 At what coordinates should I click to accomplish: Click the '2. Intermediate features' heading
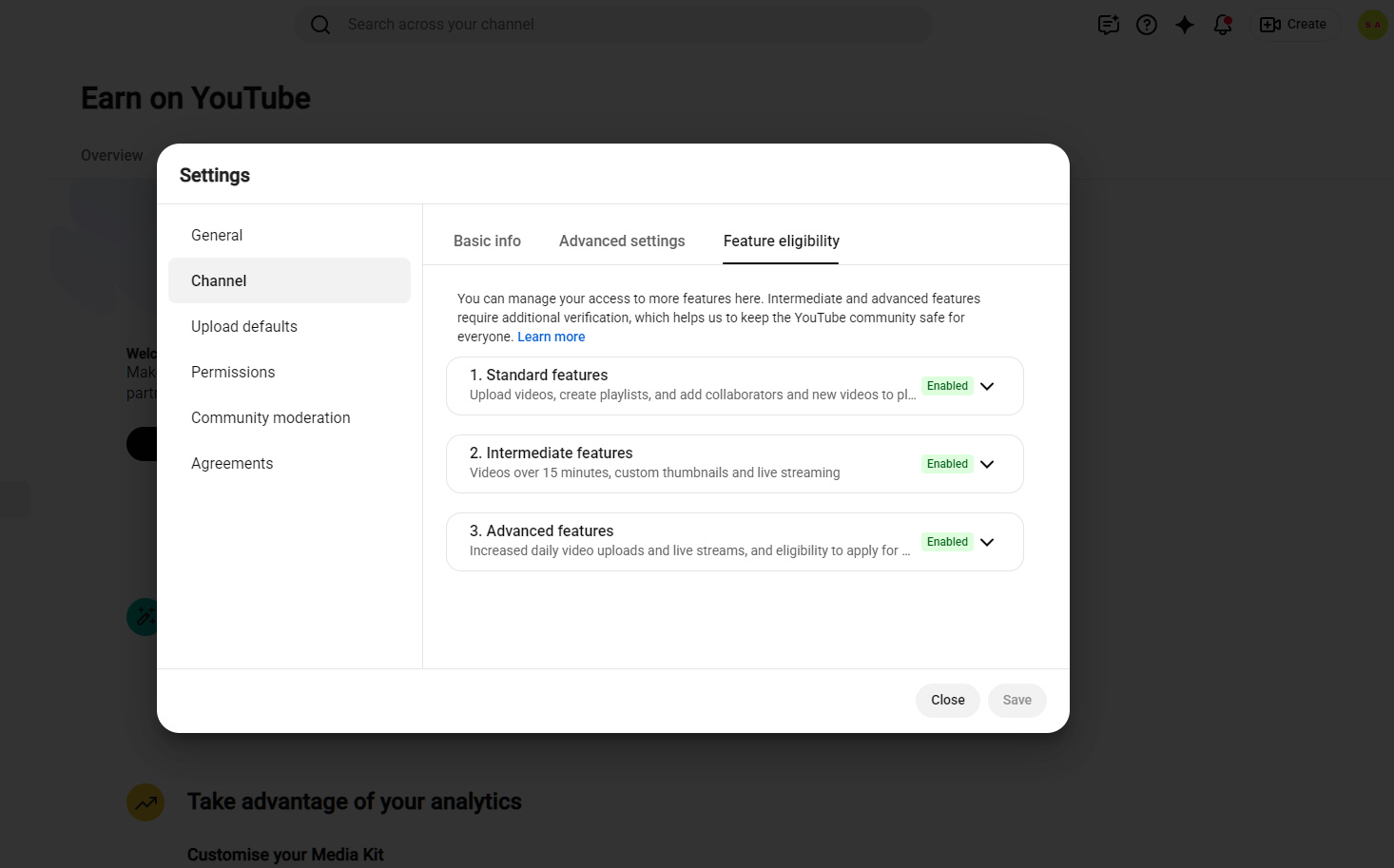click(551, 453)
